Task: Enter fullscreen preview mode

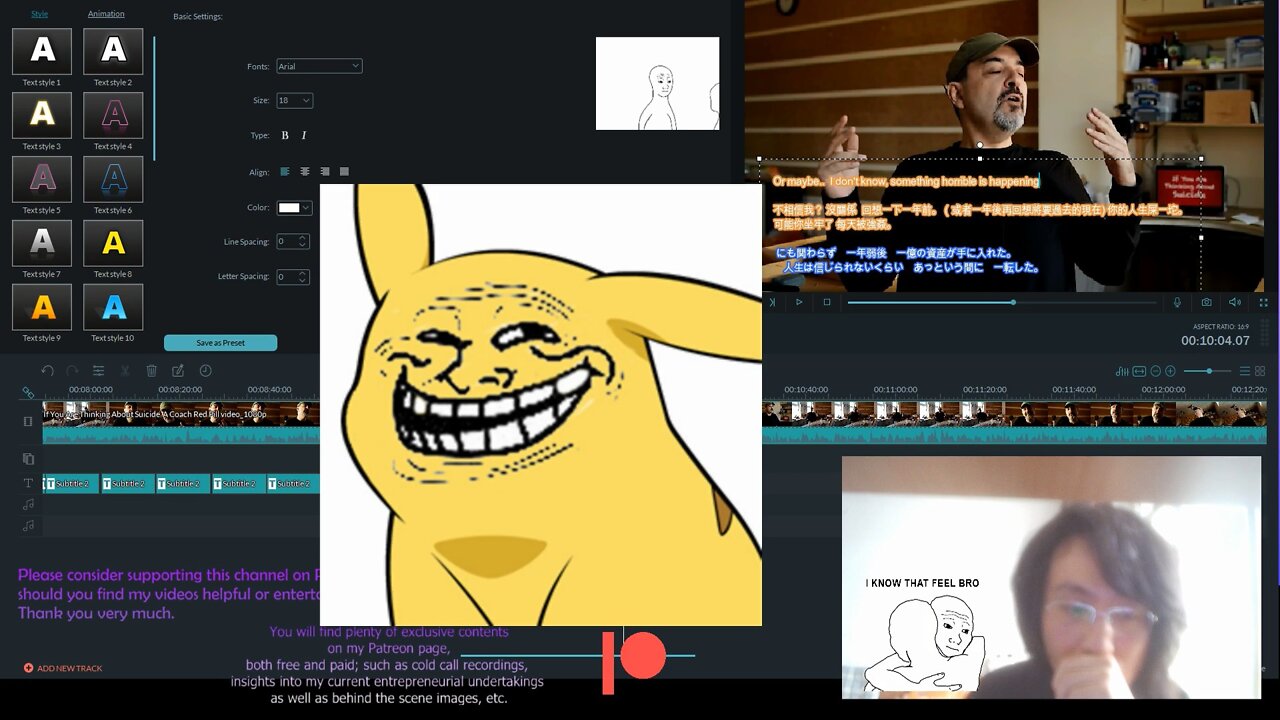Action: (1264, 302)
